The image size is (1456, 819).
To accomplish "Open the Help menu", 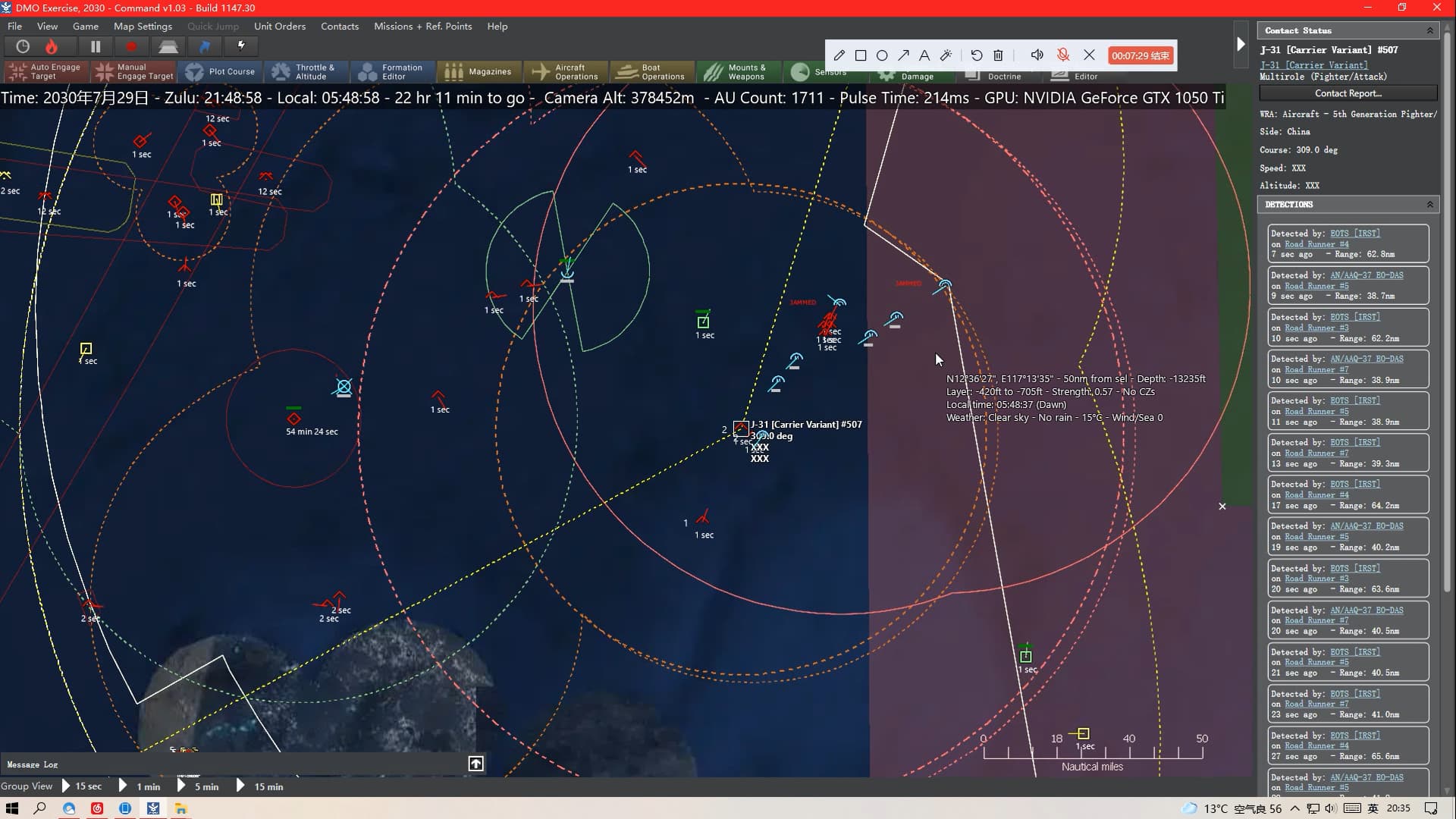I will pos(497,26).
